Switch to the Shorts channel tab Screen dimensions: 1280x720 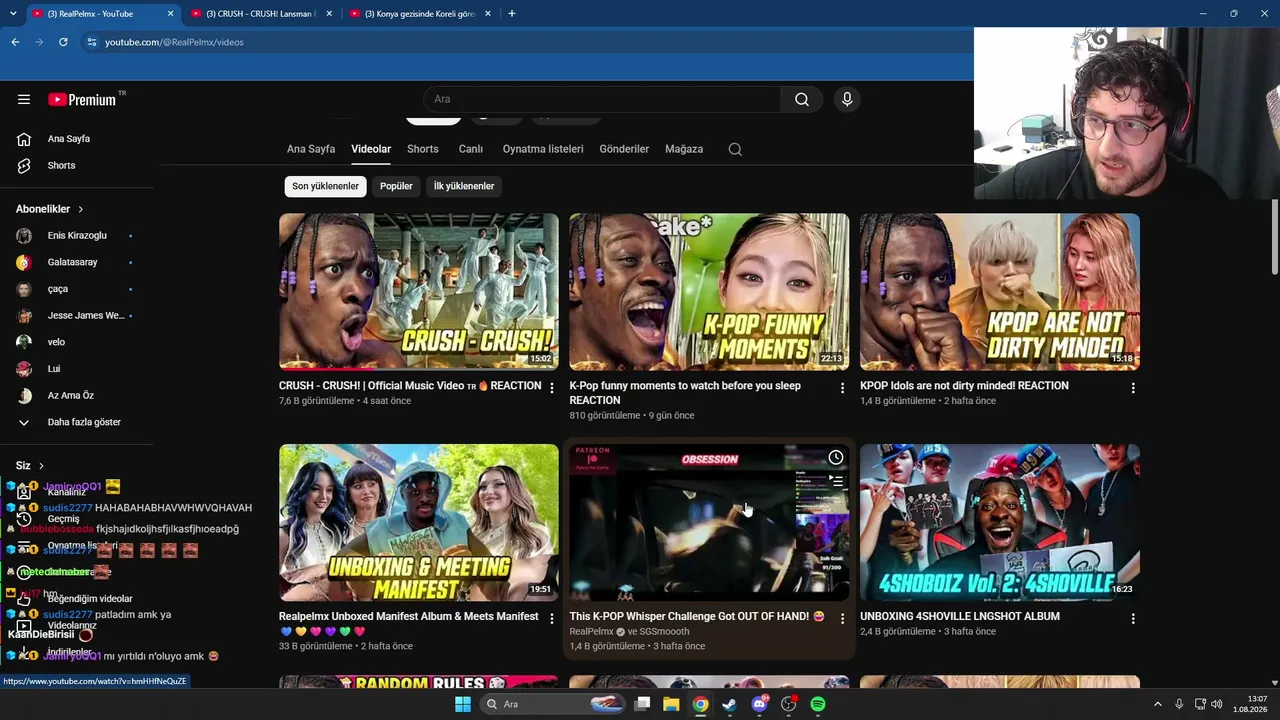coord(423,149)
